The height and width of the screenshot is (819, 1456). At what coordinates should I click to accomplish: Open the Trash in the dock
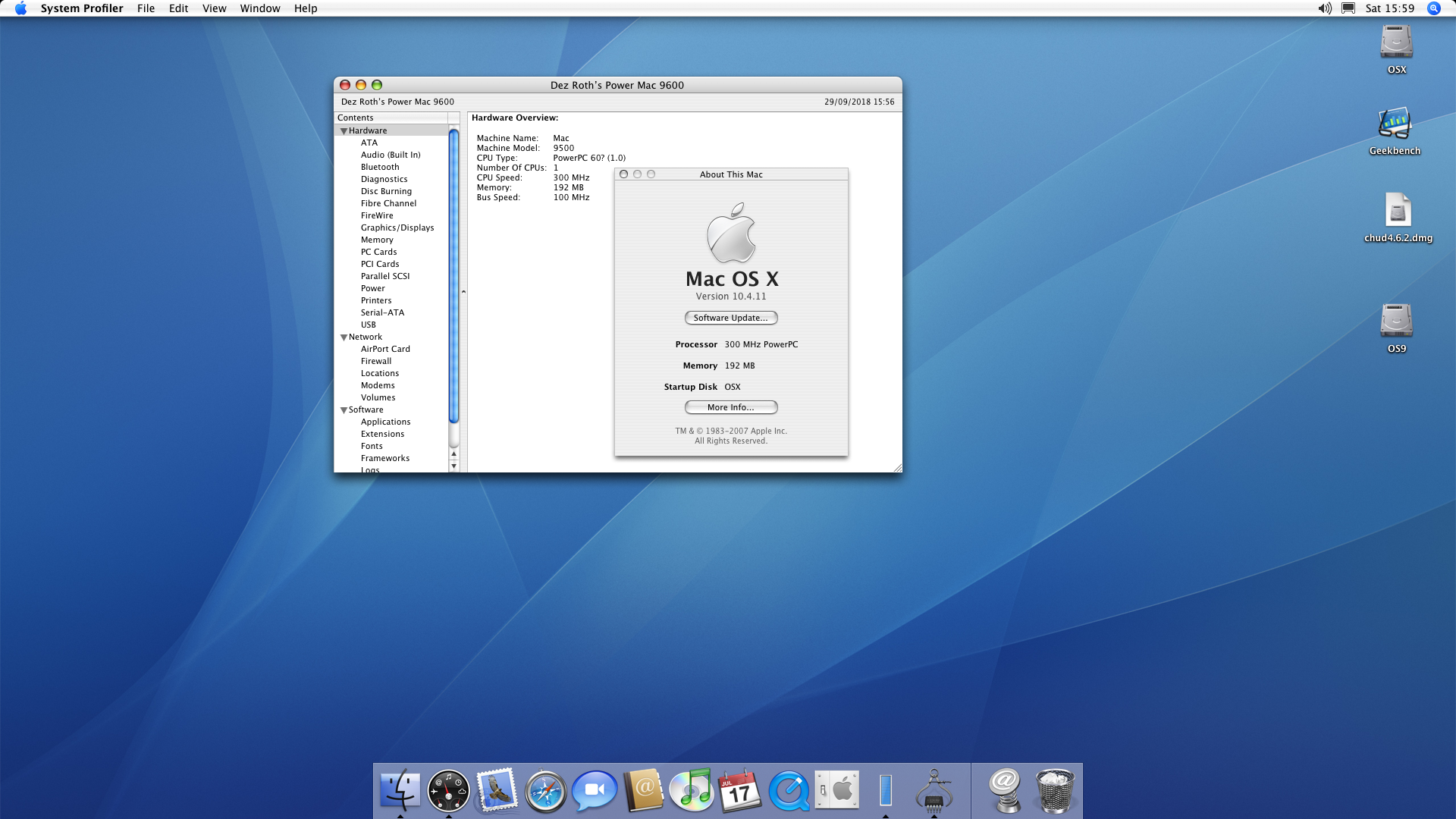[1055, 790]
